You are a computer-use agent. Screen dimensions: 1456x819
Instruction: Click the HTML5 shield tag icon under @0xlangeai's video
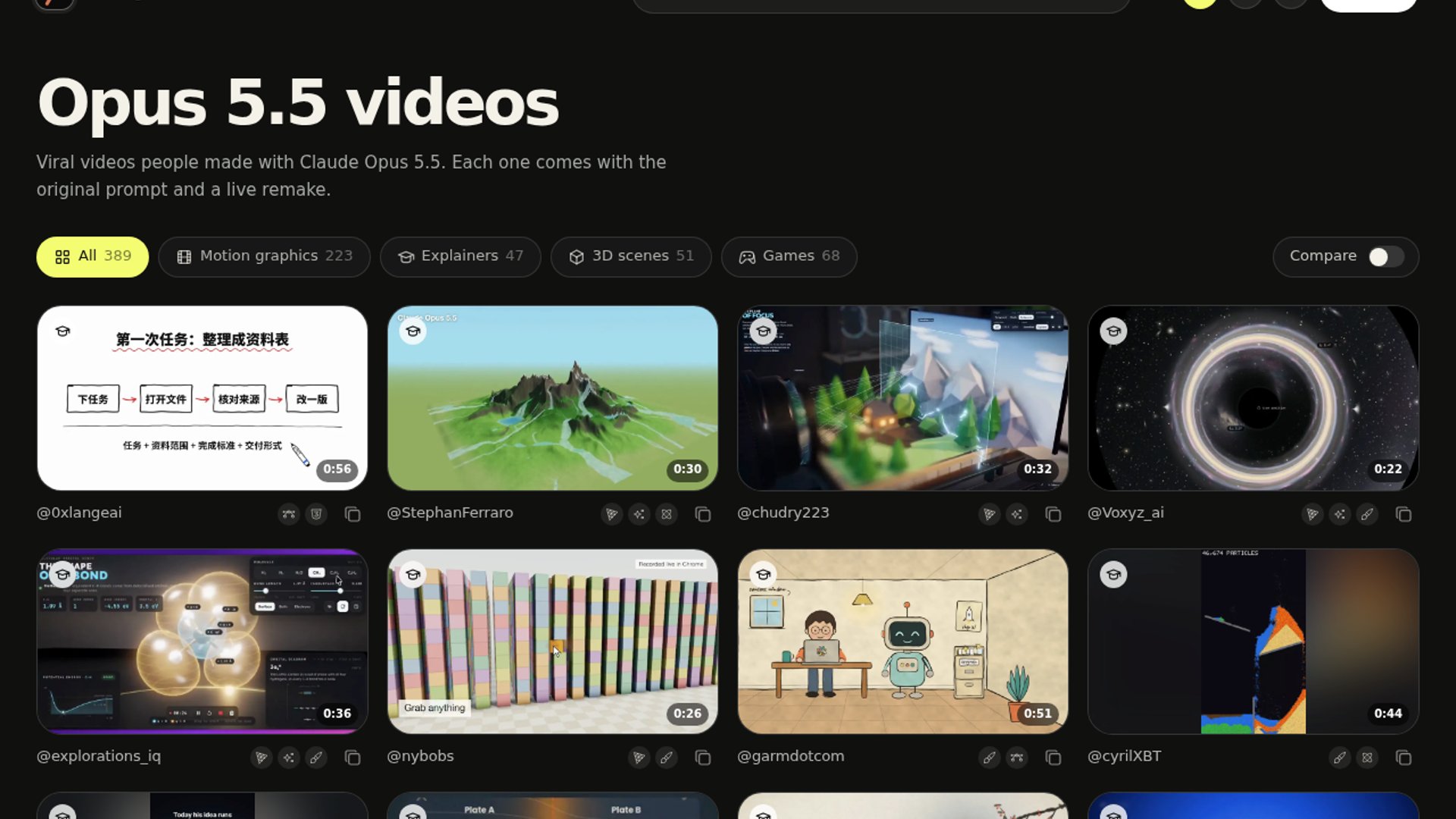[x=316, y=514]
